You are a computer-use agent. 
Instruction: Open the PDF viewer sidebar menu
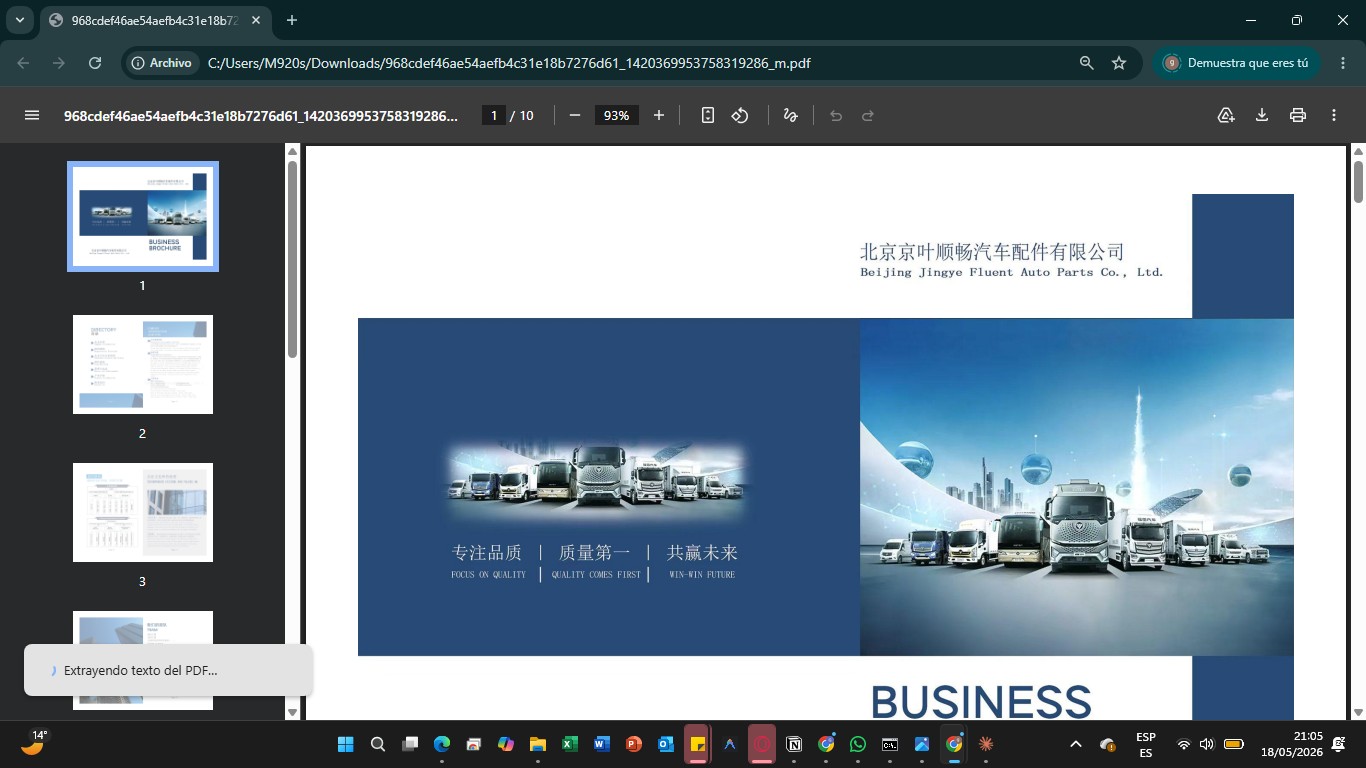(32, 115)
